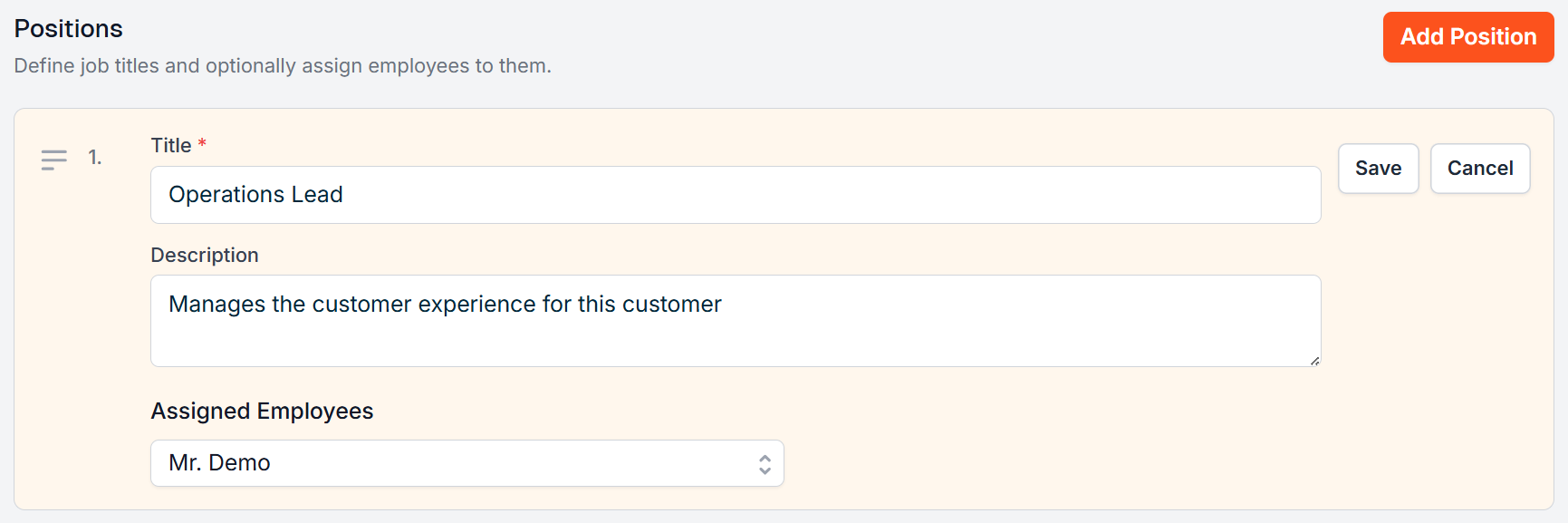Viewport: 1568px width, 523px height.
Task: Click the Assigned Employees label
Action: point(262,412)
